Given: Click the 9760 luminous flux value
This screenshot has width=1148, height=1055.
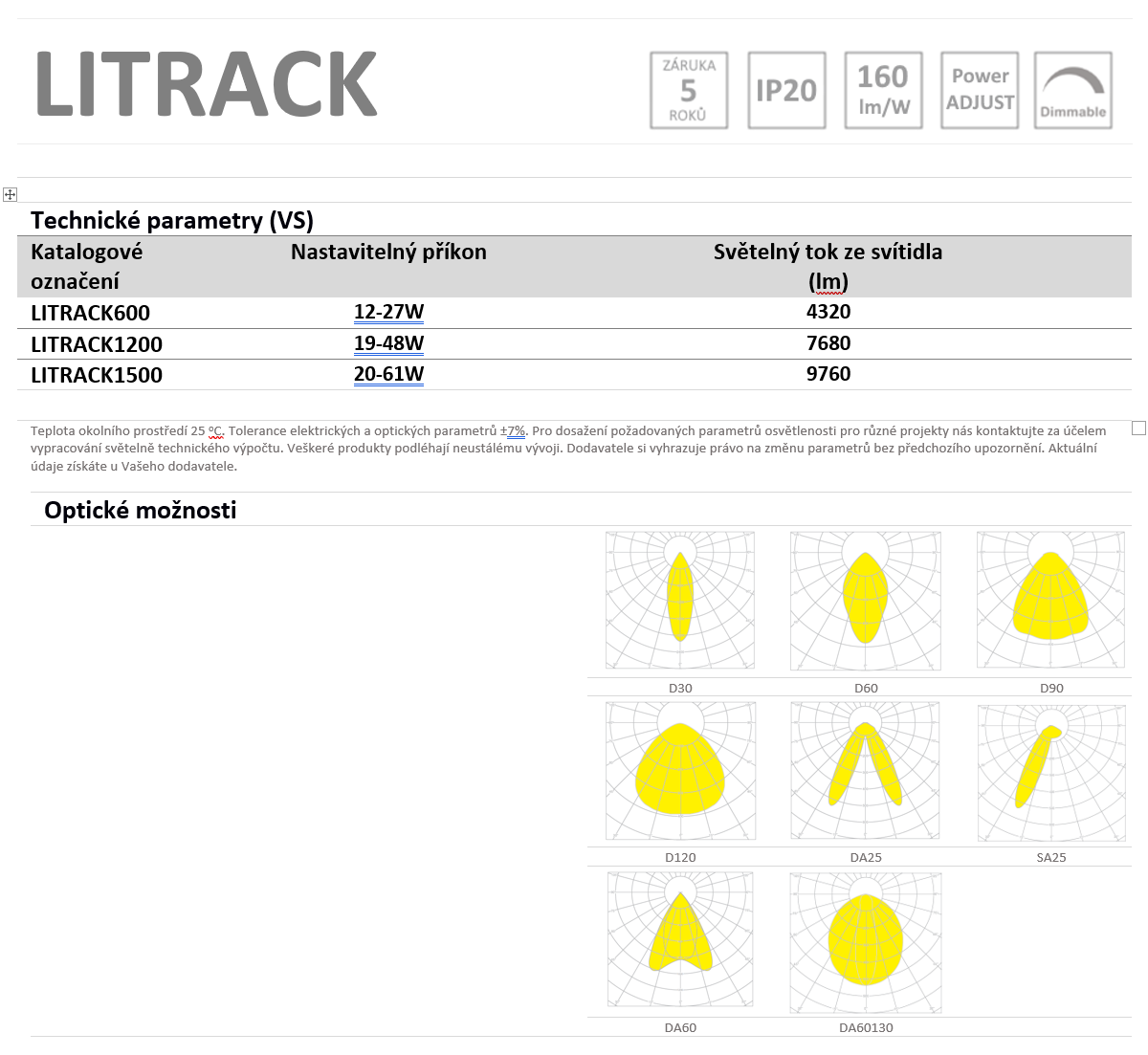Looking at the screenshot, I should (828, 374).
